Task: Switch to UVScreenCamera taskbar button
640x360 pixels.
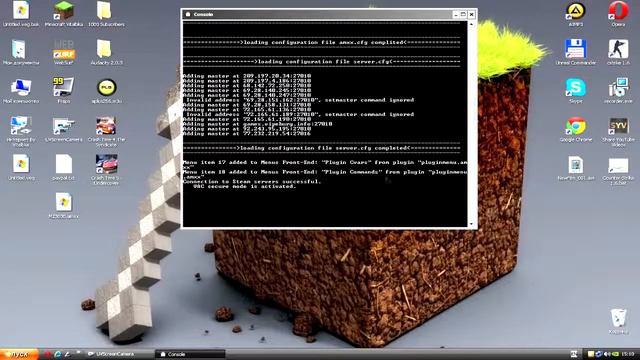Action: pyautogui.click(x=118, y=354)
